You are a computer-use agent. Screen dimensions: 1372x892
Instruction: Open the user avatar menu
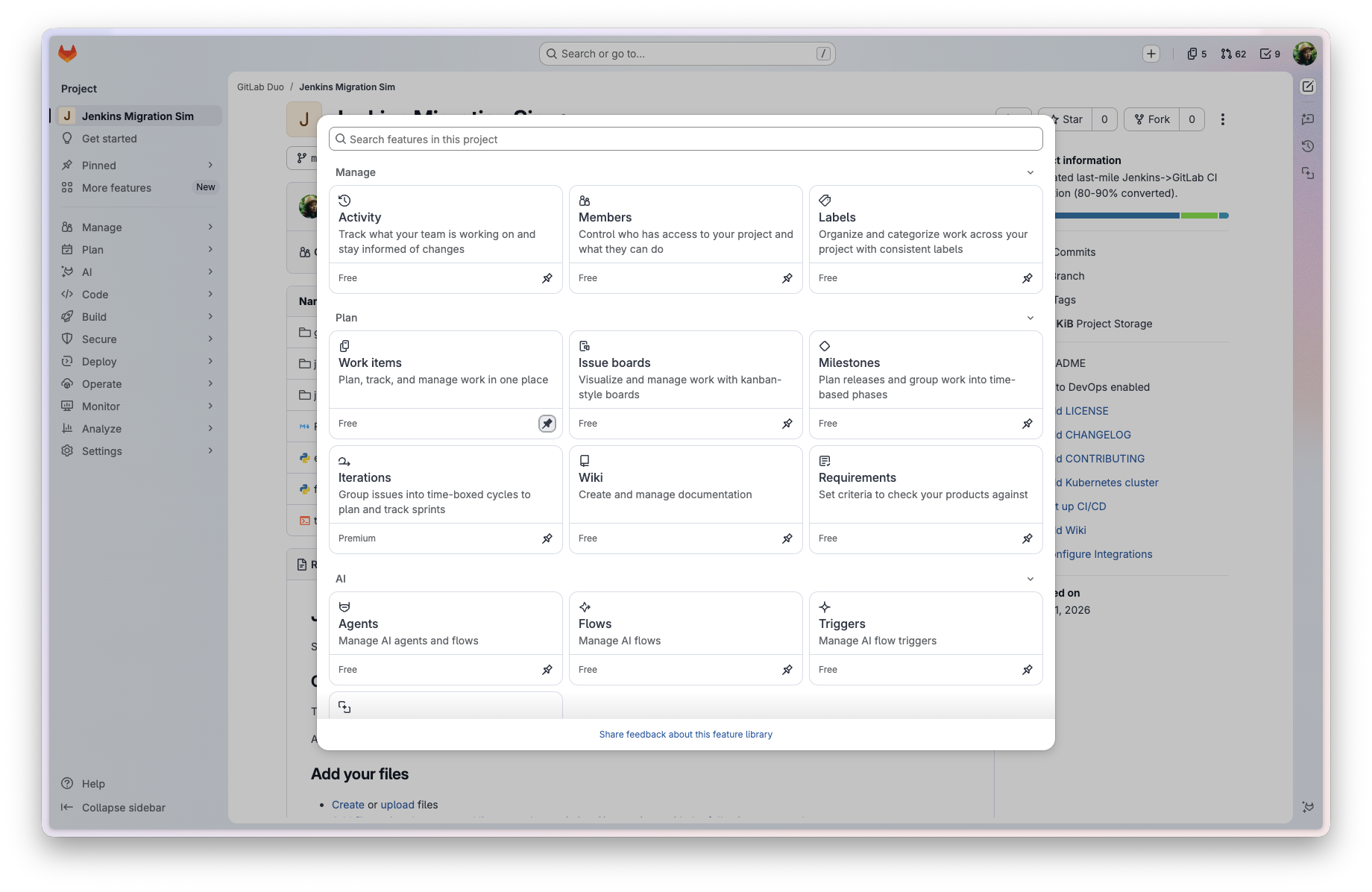pos(1305,54)
